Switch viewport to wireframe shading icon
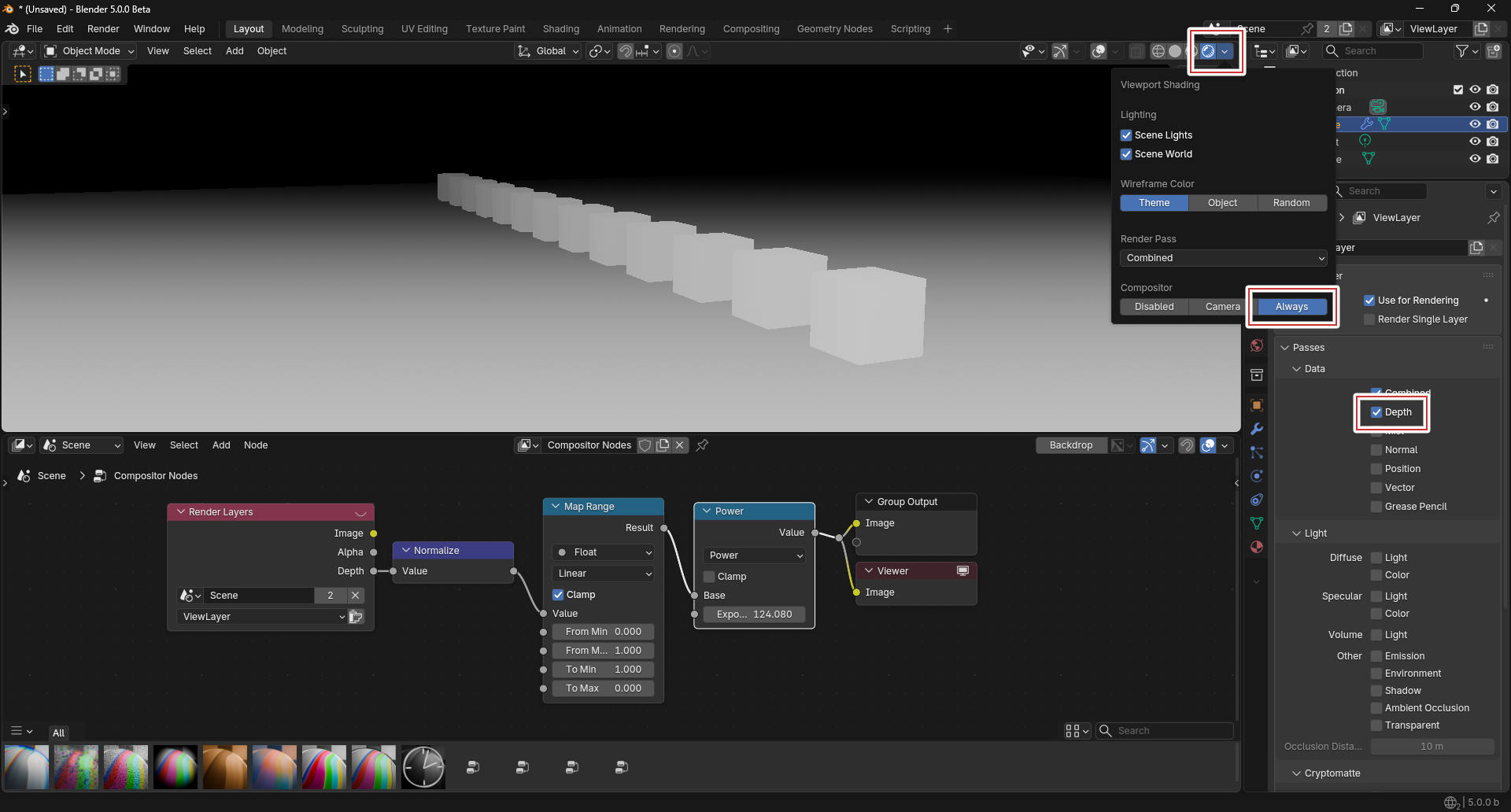This screenshot has width=1511, height=812. 1158,51
